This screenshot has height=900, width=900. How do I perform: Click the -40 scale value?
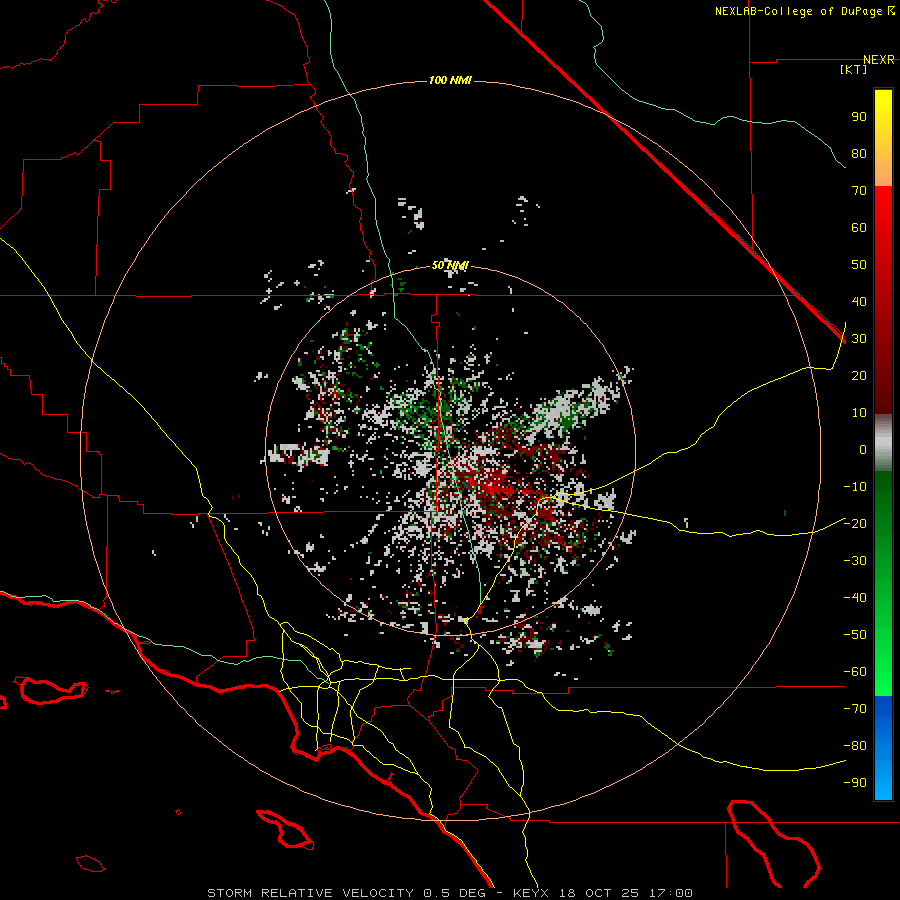pyautogui.click(x=855, y=598)
